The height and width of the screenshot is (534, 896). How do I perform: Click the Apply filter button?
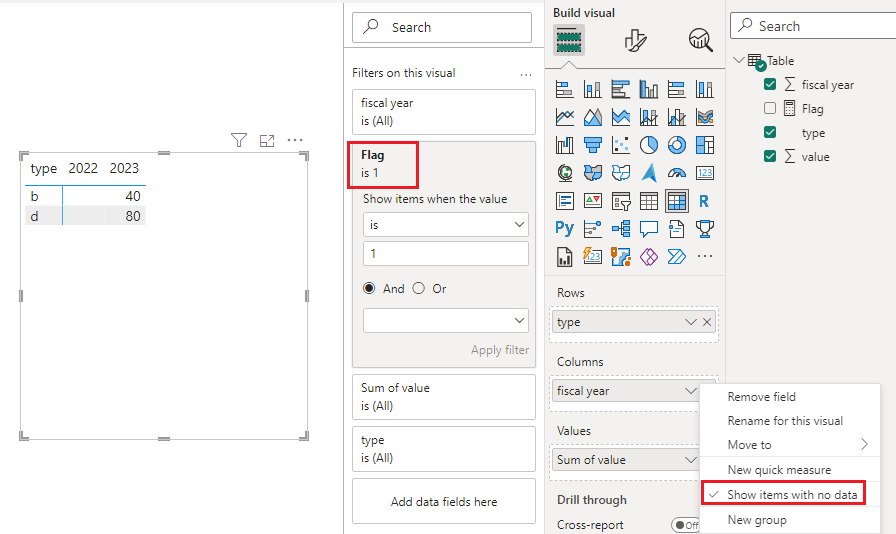coord(499,350)
